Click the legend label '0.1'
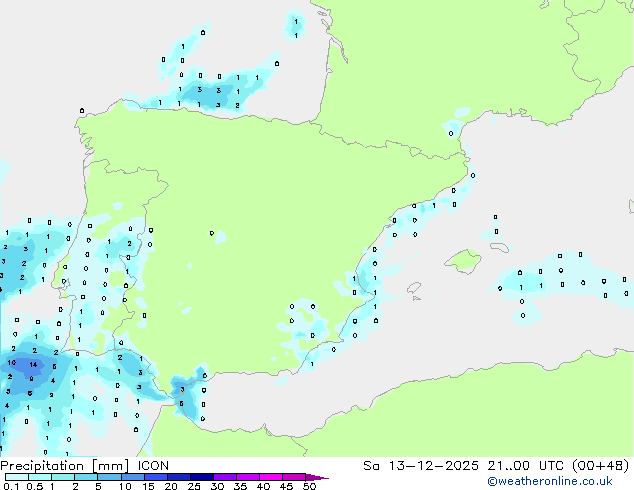 click(x=11, y=486)
